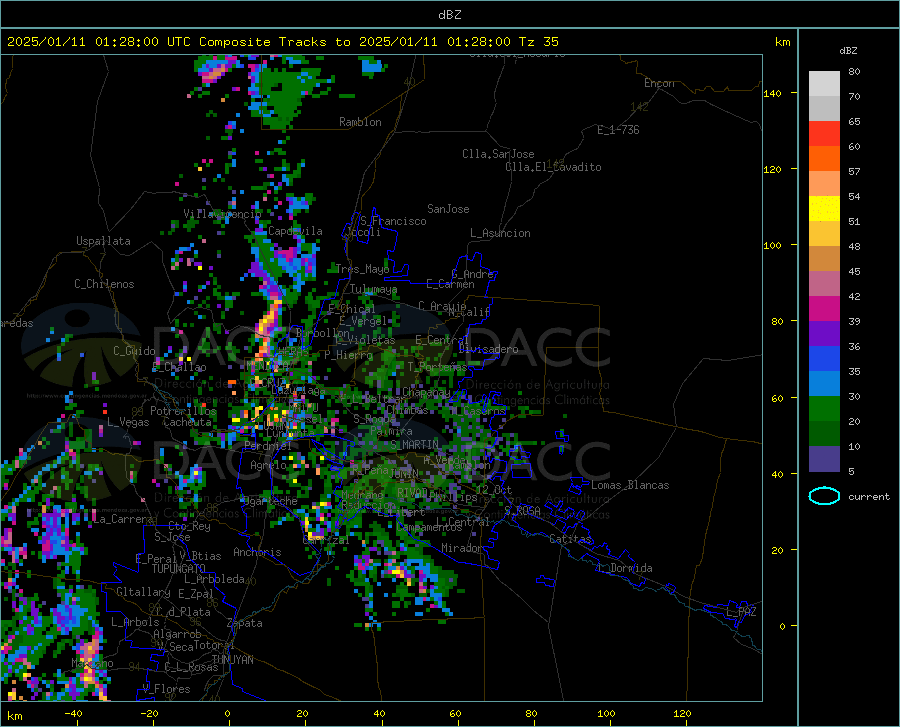Click the L_PAZ map label
This screenshot has width=900, height=727.
click(x=741, y=612)
